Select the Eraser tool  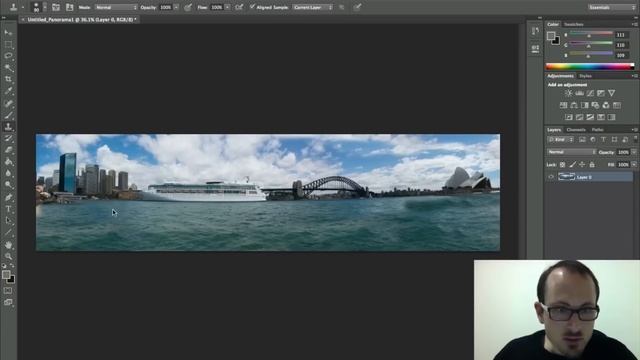tap(8, 150)
